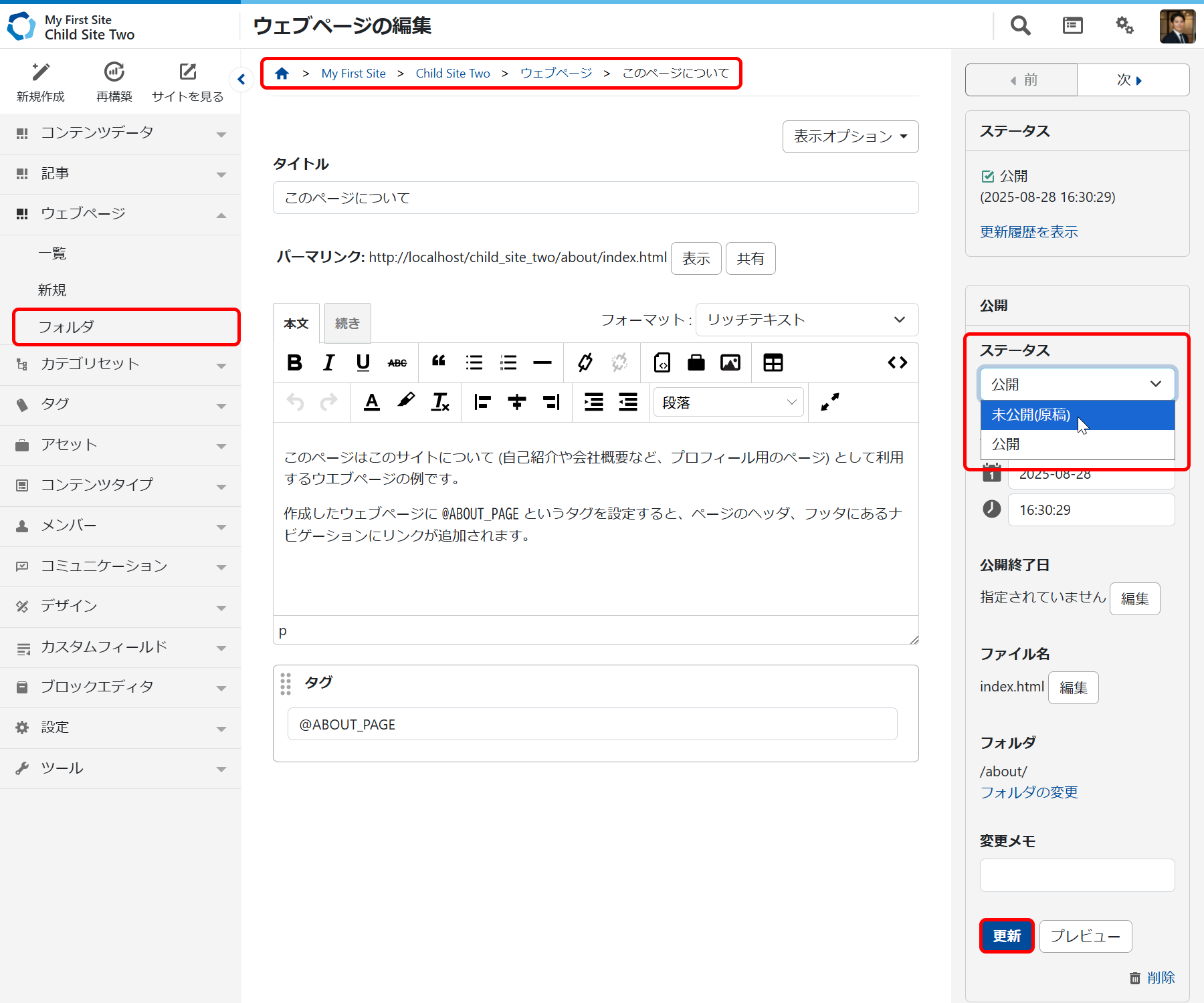Image resolution: width=1204 pixels, height=1003 pixels.
Task: Click the blockquote icon in toolbar
Action: 439,362
